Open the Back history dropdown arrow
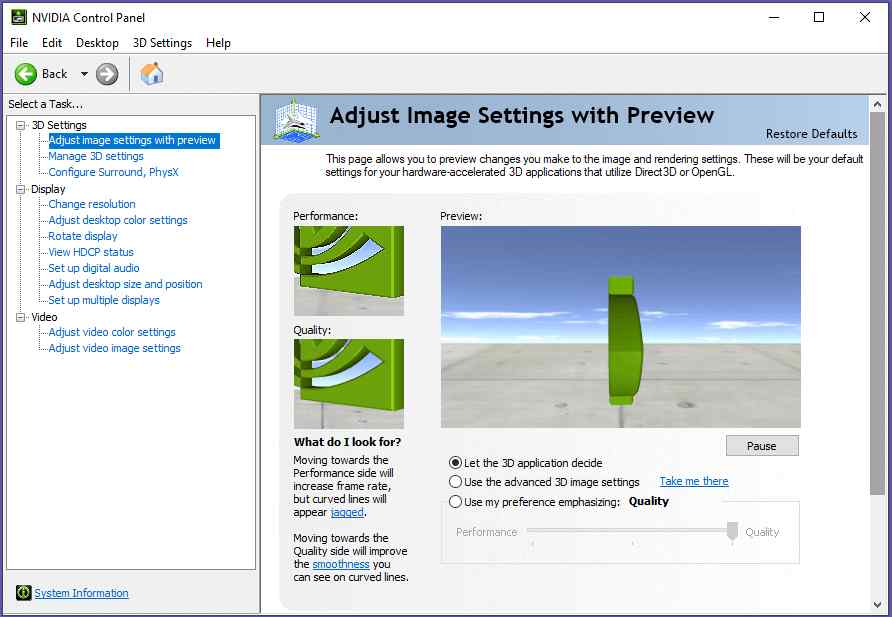892x617 pixels. 84,74
